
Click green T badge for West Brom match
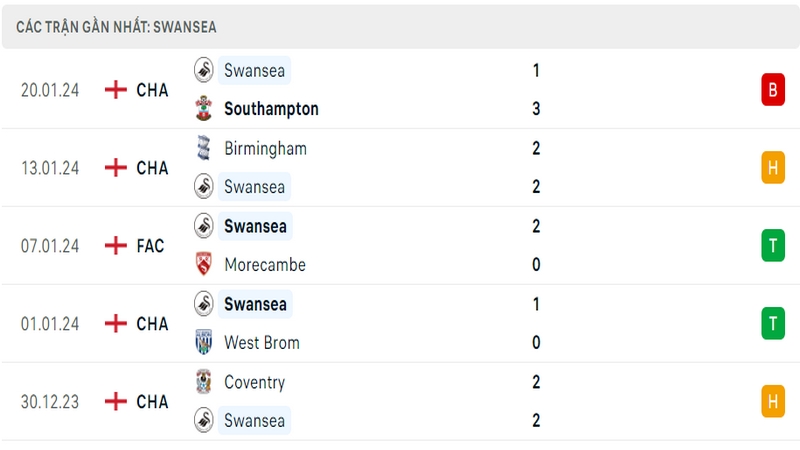coord(773,323)
